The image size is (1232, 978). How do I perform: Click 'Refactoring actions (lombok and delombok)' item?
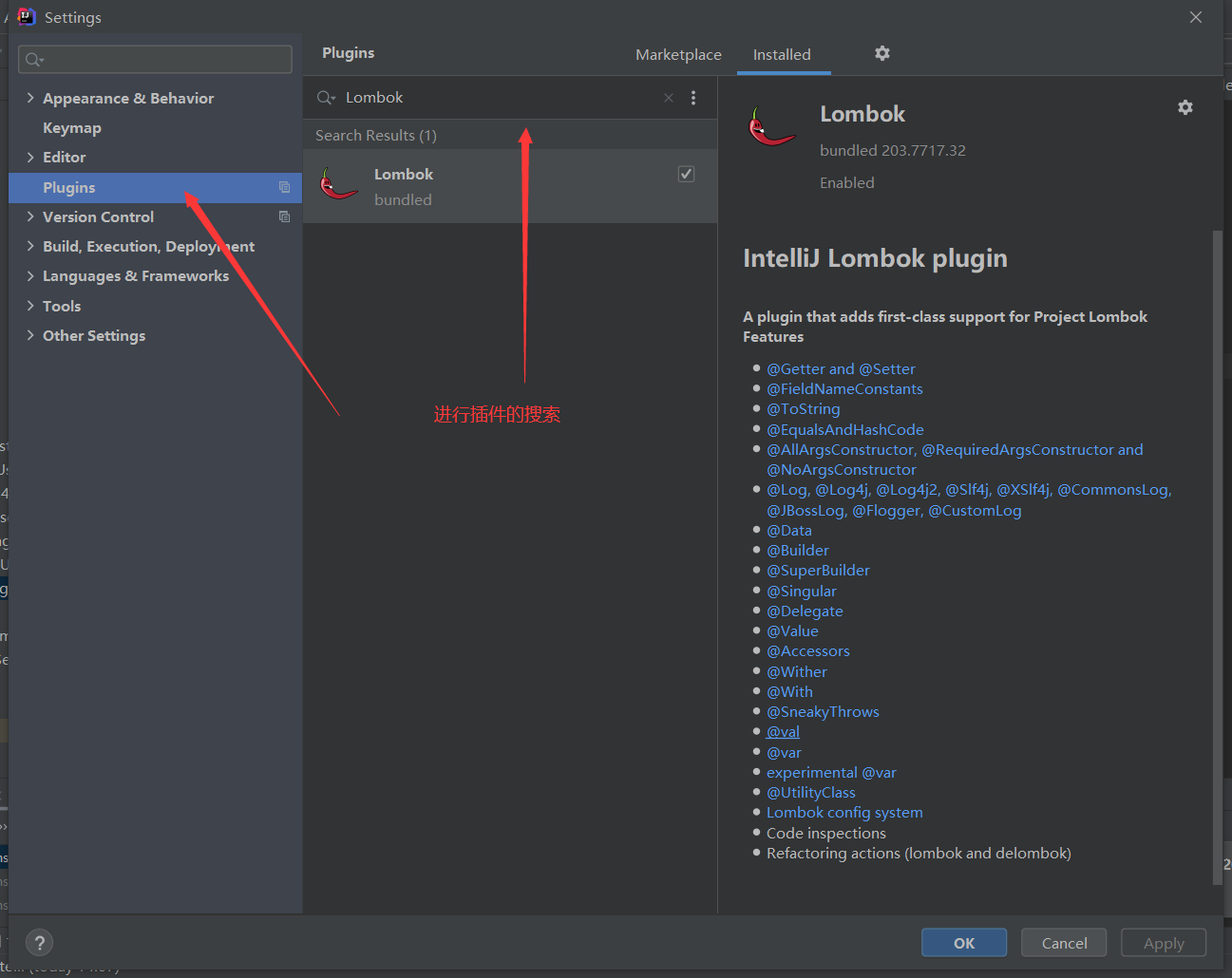[919, 853]
